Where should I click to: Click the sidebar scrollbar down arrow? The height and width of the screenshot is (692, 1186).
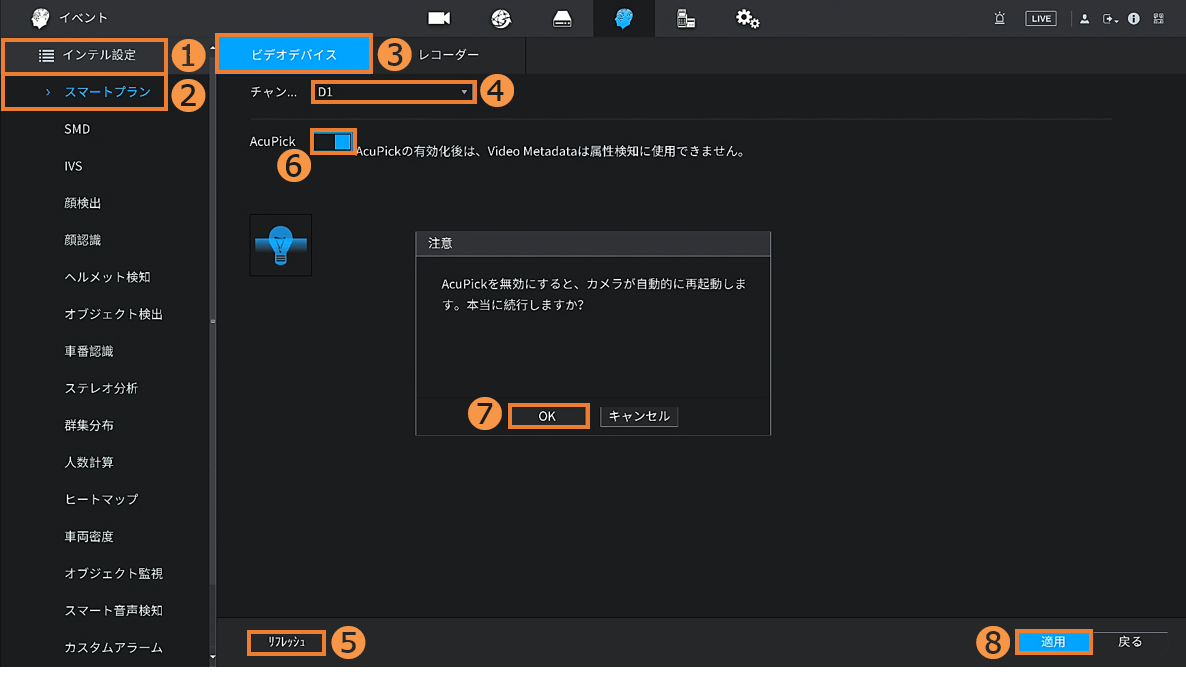click(x=212, y=658)
